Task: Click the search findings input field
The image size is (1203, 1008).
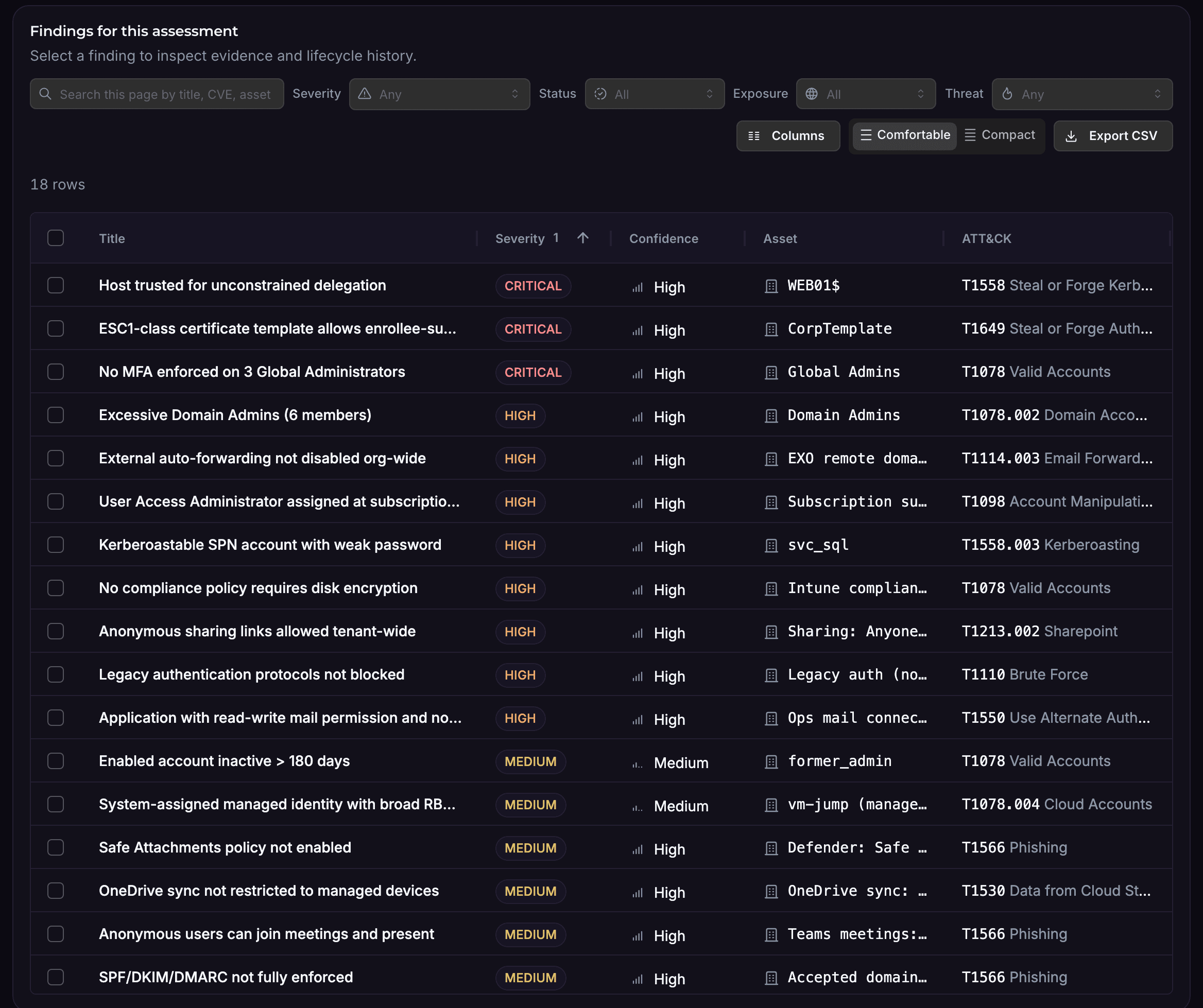Action: point(157,94)
